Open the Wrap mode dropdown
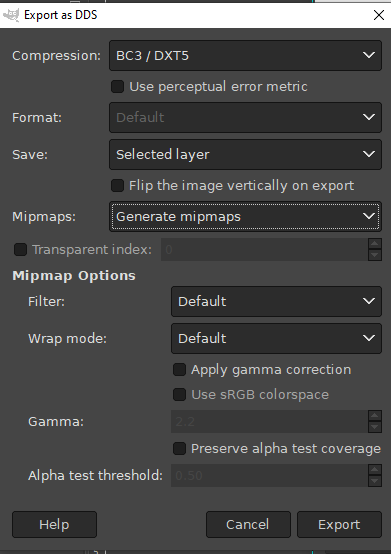391x554 pixels. (276, 338)
